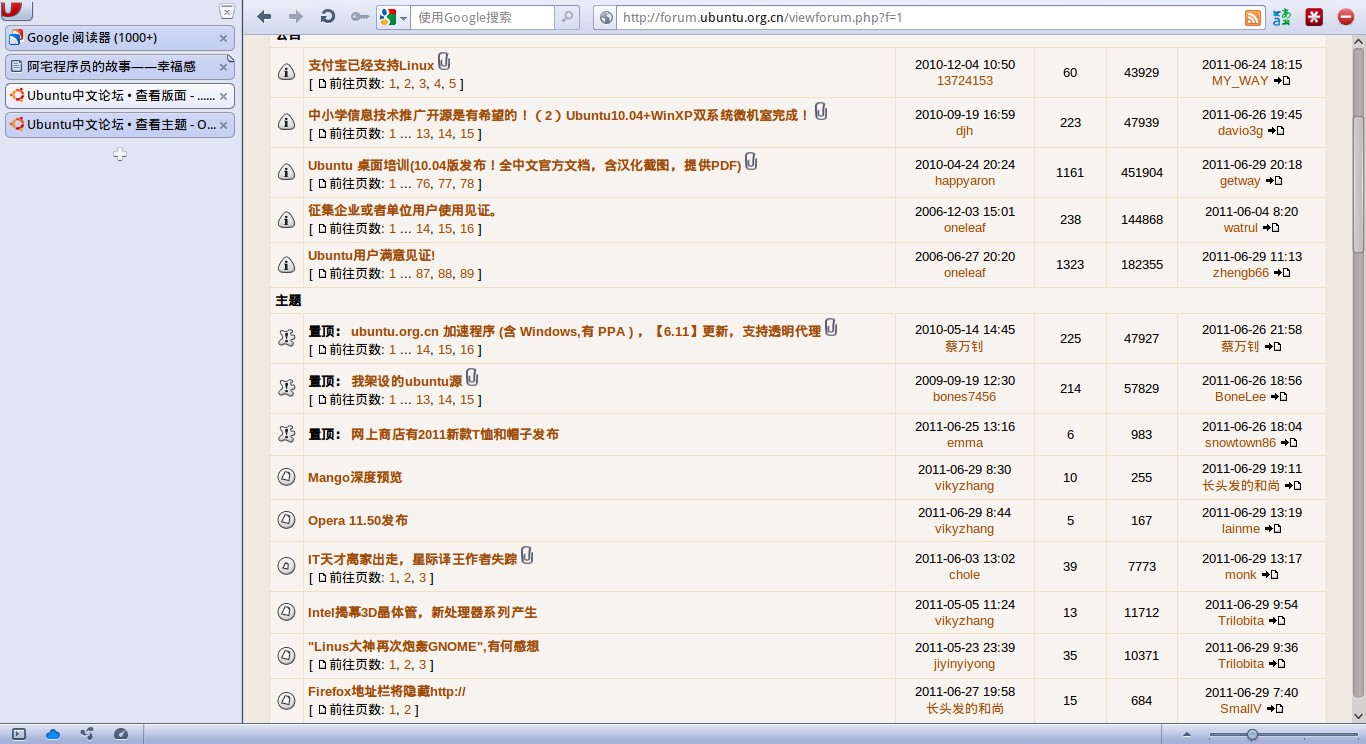
Task: Open topic Intel揭幕3D晶体管
Action: coord(422,612)
